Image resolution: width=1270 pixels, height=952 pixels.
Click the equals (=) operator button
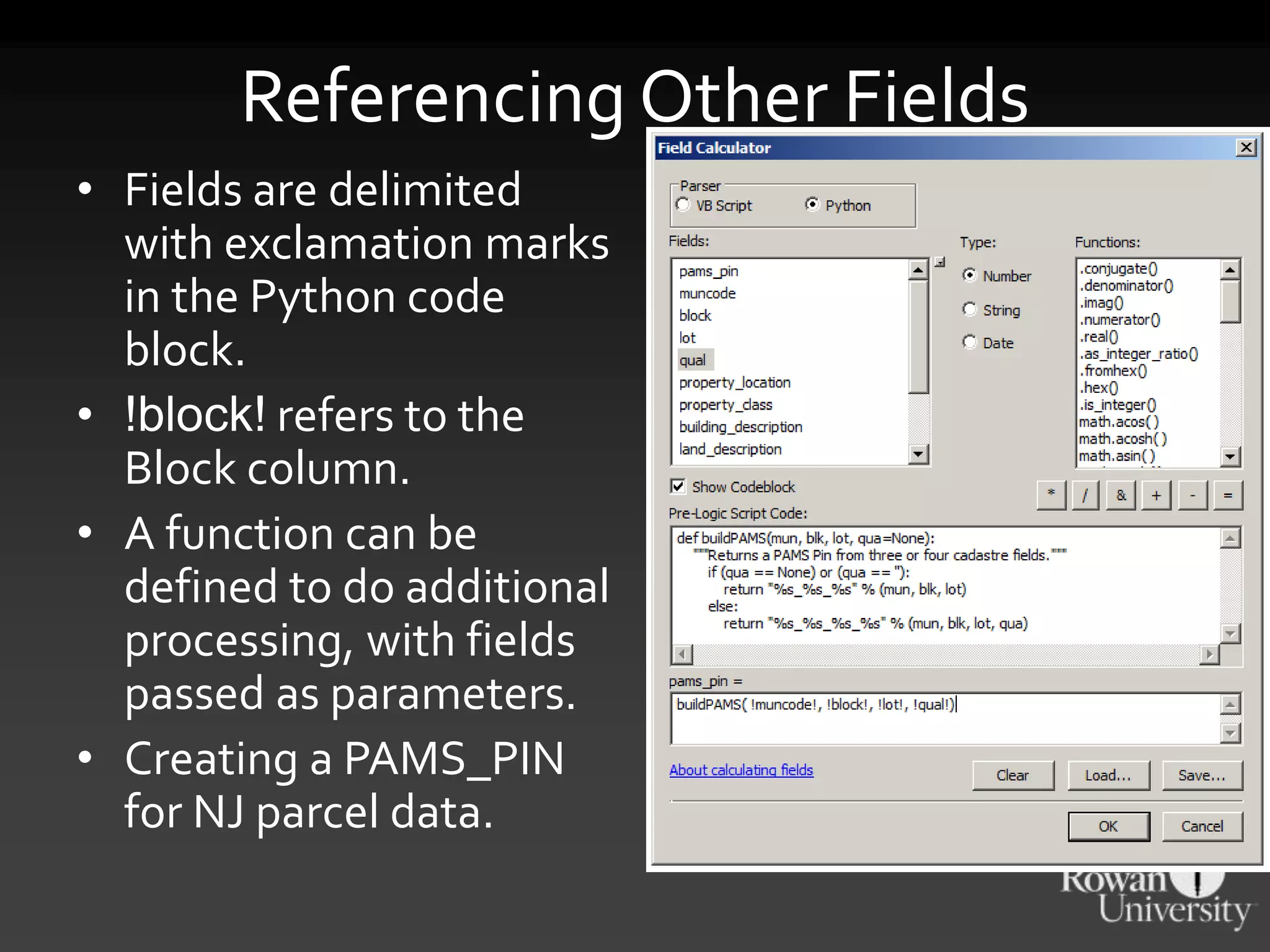point(1228,495)
